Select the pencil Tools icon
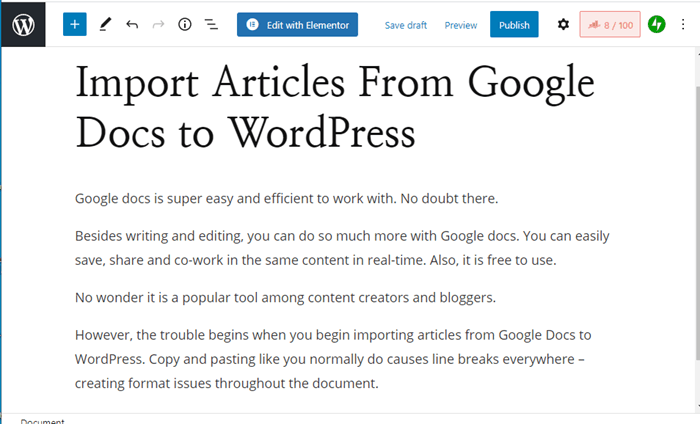700x424 pixels. 105,24
